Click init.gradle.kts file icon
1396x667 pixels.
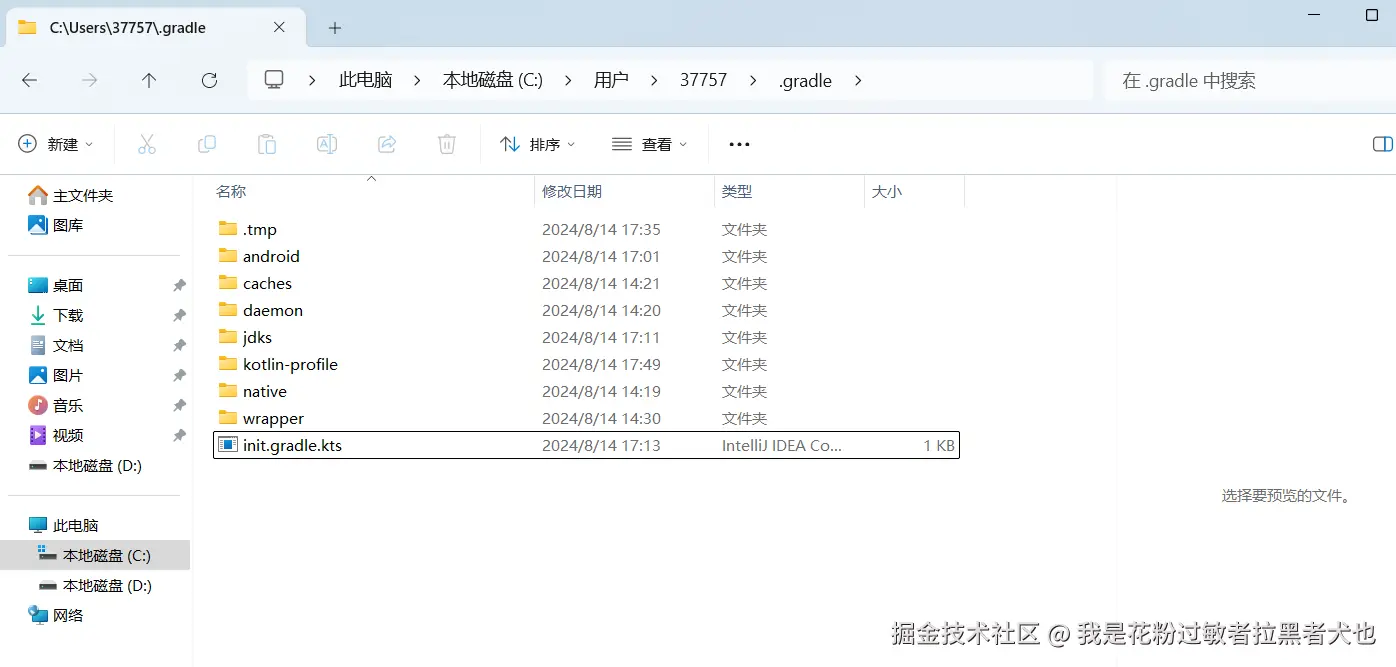tap(228, 445)
